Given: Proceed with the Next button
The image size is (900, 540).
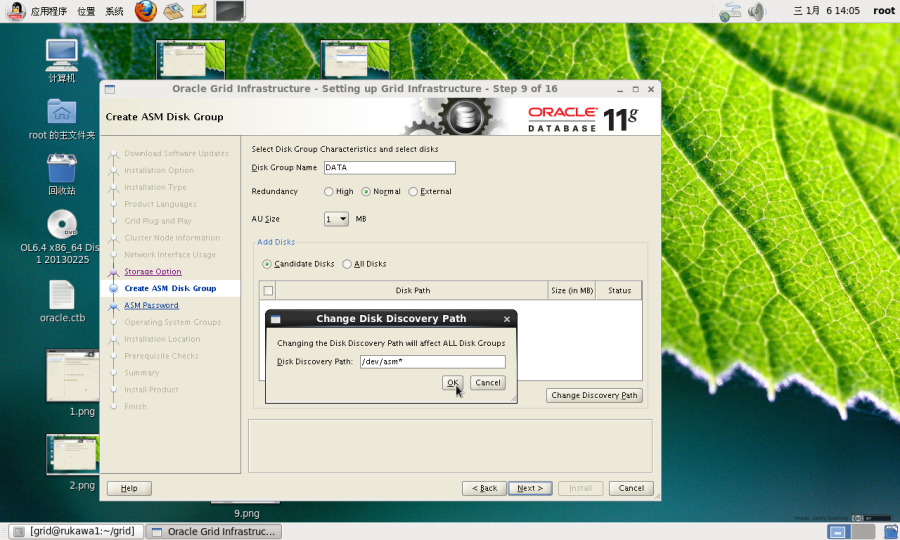Looking at the screenshot, I should (530, 488).
